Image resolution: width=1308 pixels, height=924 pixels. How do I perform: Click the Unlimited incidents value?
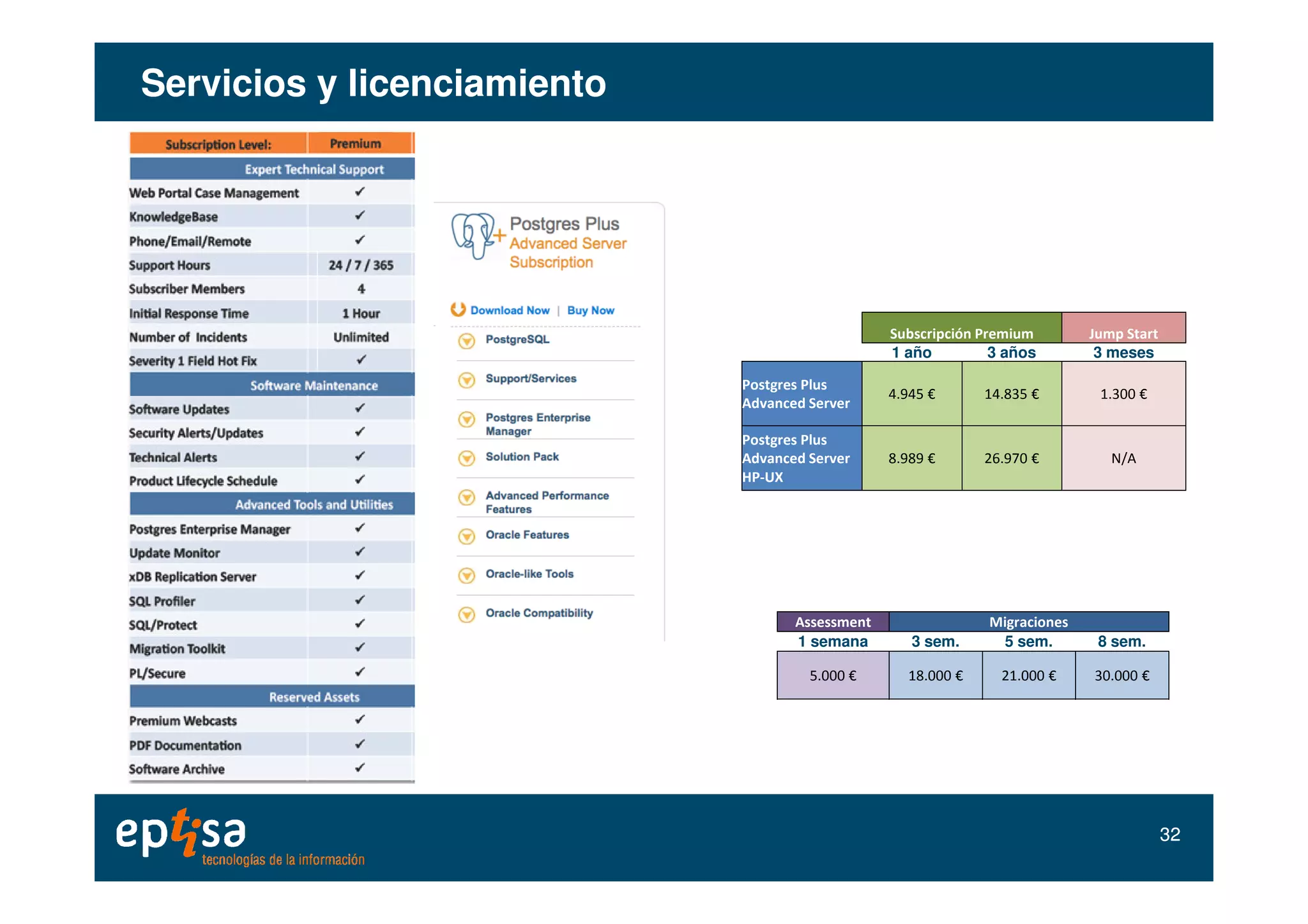coord(361,337)
